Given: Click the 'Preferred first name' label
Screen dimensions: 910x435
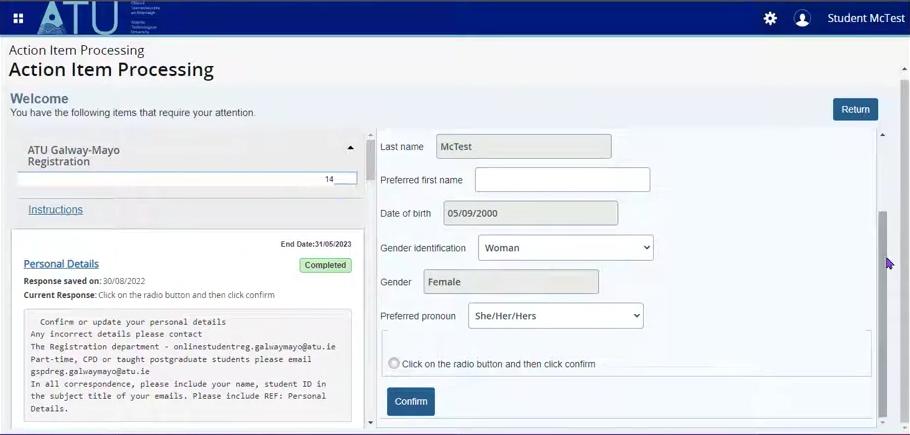Looking at the screenshot, I should pyautogui.click(x=421, y=180).
